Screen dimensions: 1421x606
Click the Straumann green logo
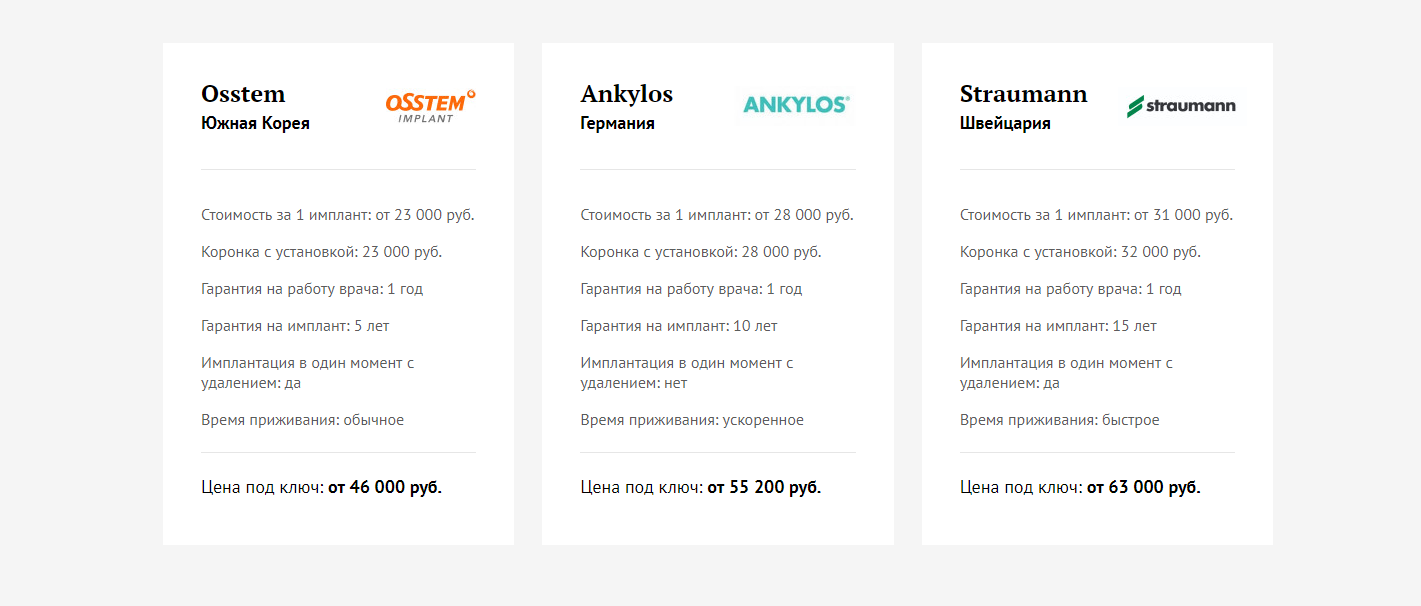[1181, 106]
